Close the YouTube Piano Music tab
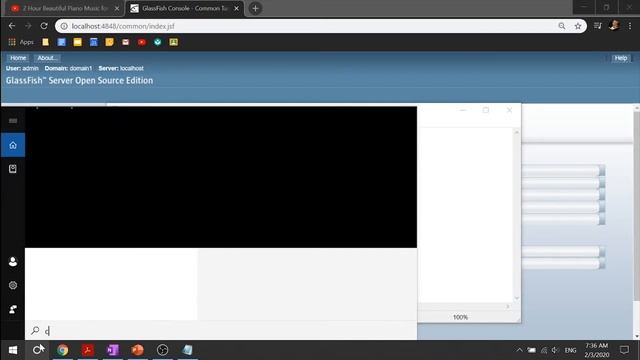The height and width of the screenshot is (360, 640). pos(117,8)
